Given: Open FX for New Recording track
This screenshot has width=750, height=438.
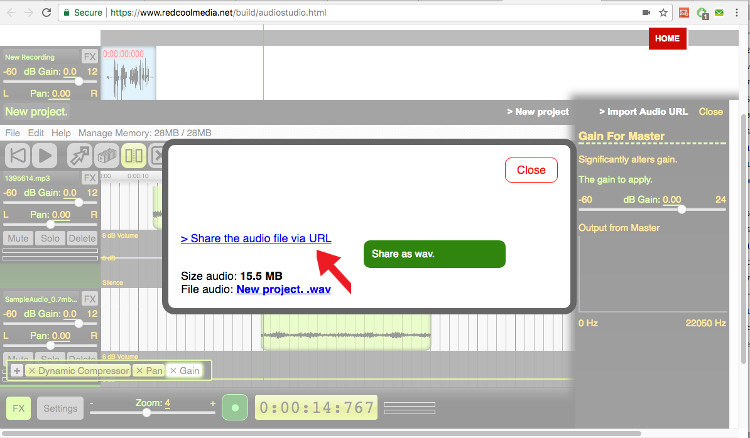Looking at the screenshot, I should pyautogui.click(x=89, y=57).
